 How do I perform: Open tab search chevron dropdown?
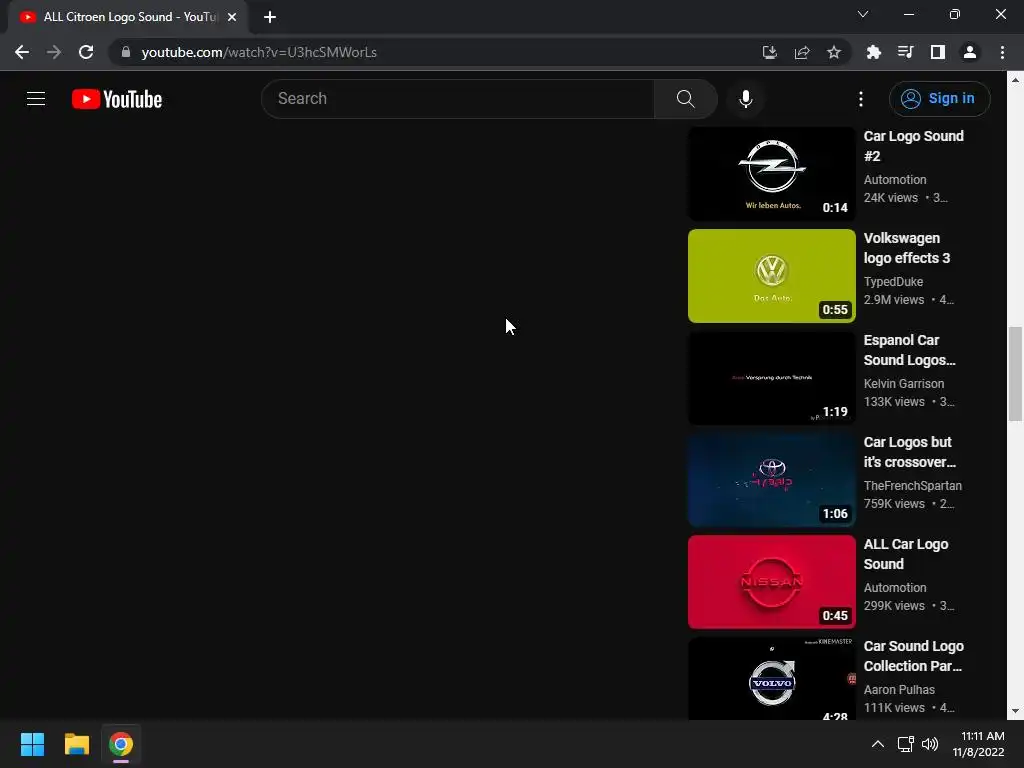pos(863,14)
